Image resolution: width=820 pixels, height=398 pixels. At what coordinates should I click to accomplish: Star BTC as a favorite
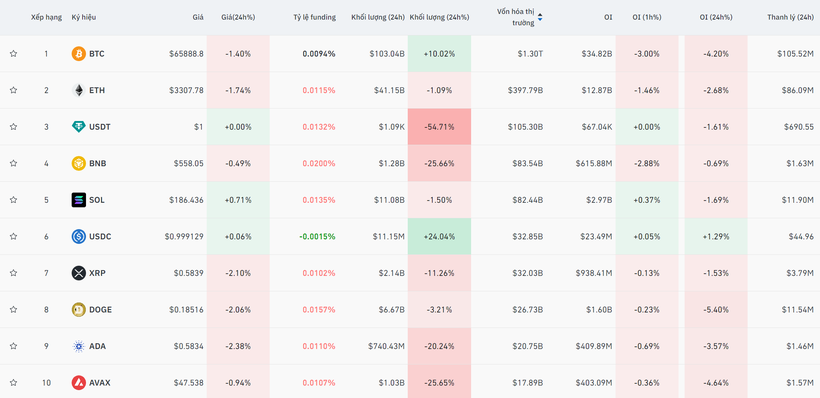tap(14, 53)
